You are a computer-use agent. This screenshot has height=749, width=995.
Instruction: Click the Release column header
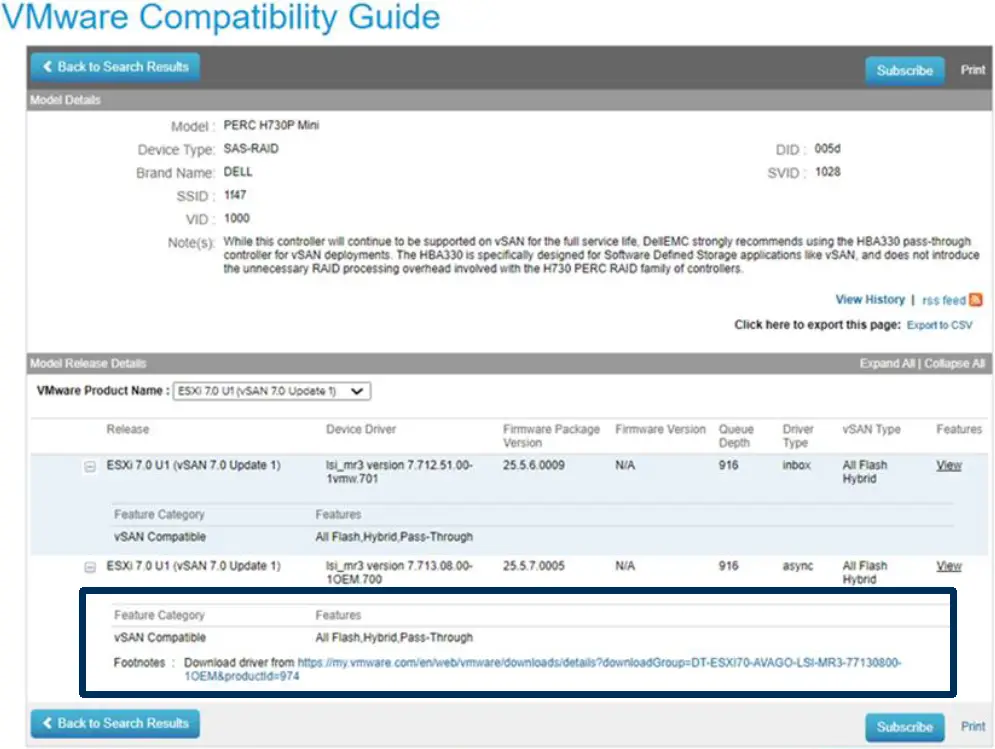pyautogui.click(x=128, y=429)
